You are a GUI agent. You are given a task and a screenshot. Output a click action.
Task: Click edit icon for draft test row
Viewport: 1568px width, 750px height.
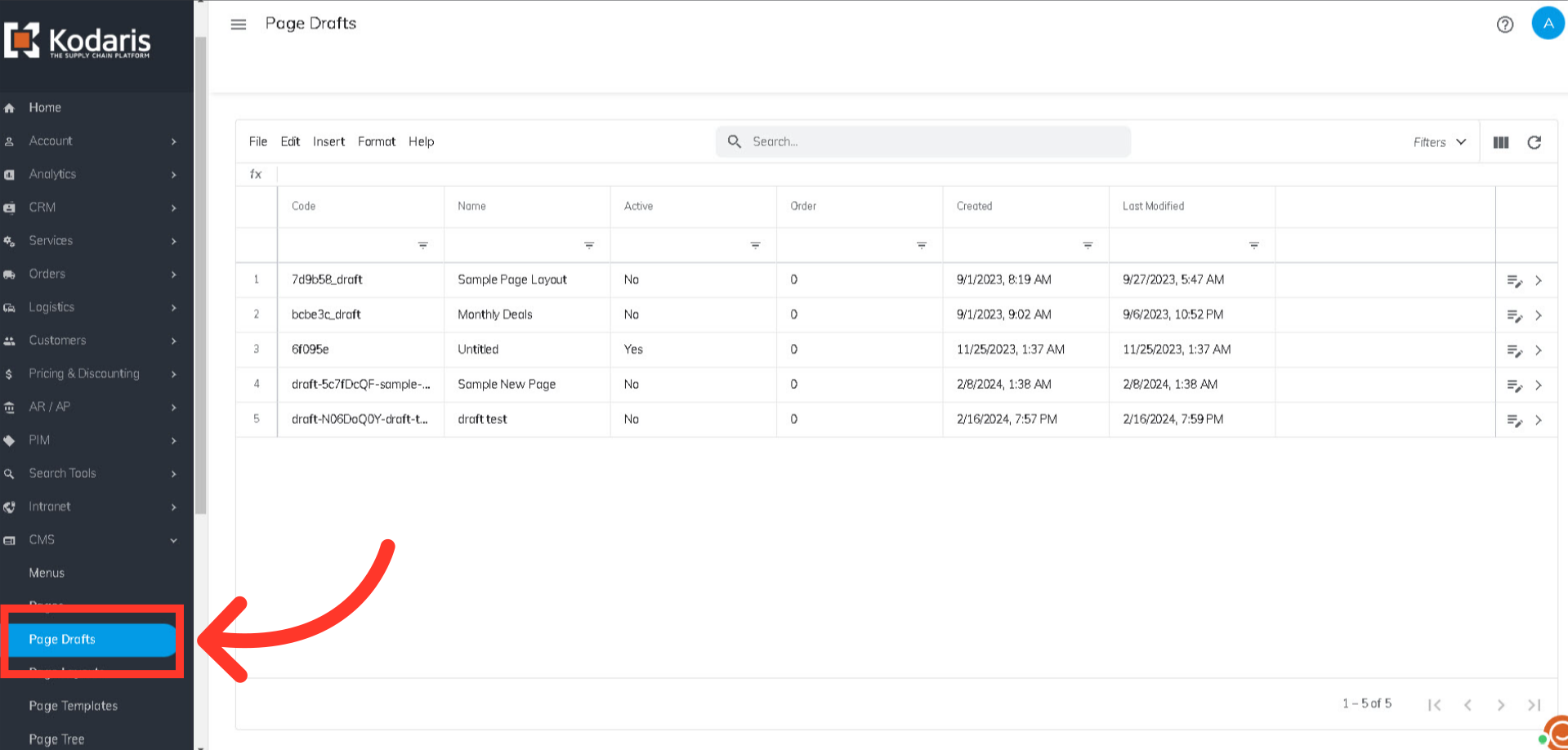[1514, 421]
